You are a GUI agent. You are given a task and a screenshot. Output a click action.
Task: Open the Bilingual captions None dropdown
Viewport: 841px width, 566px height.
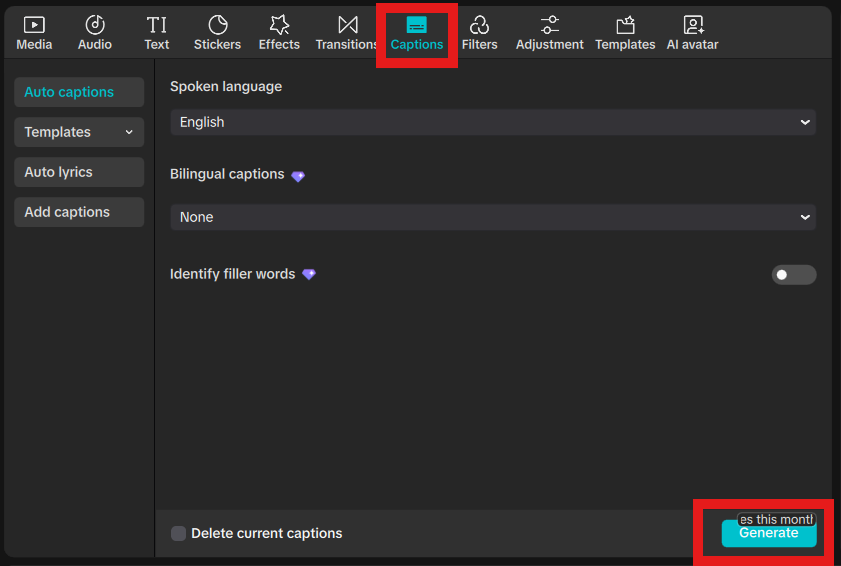pos(493,217)
